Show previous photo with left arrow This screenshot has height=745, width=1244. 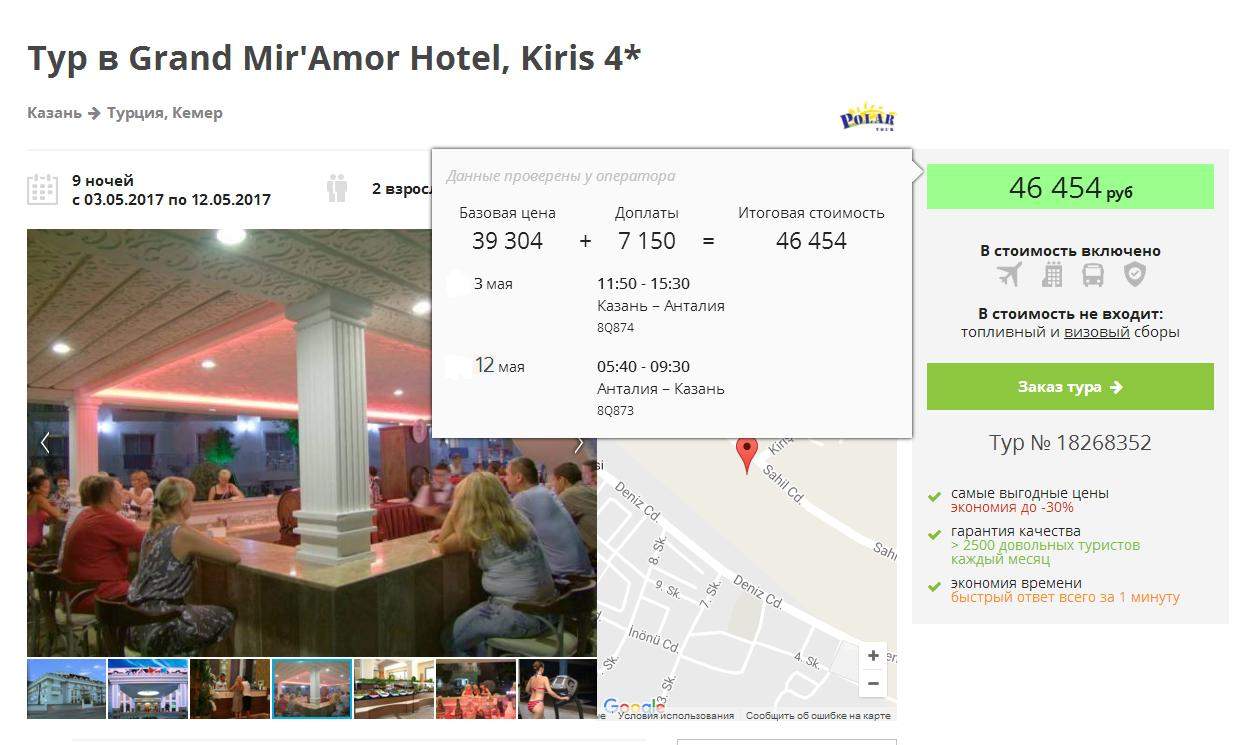45,443
